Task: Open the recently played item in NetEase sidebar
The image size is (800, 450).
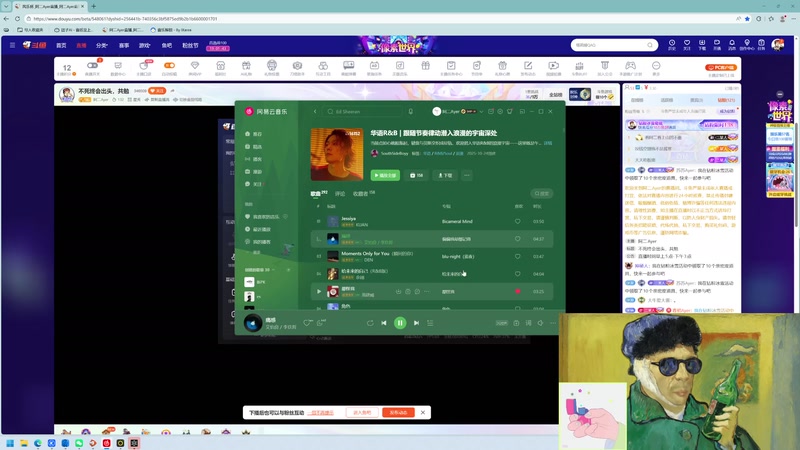Action: pyautogui.click(x=258, y=229)
